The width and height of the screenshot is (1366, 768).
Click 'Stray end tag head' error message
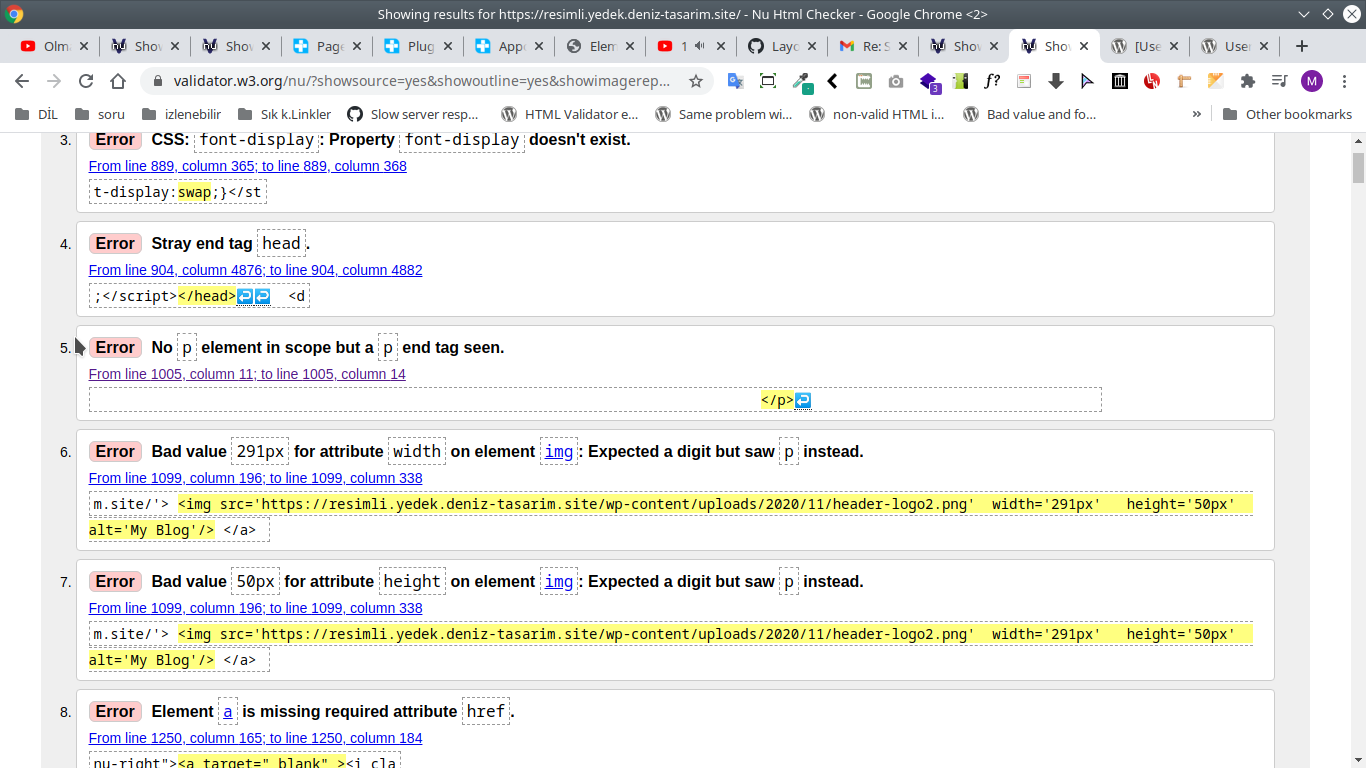click(231, 243)
